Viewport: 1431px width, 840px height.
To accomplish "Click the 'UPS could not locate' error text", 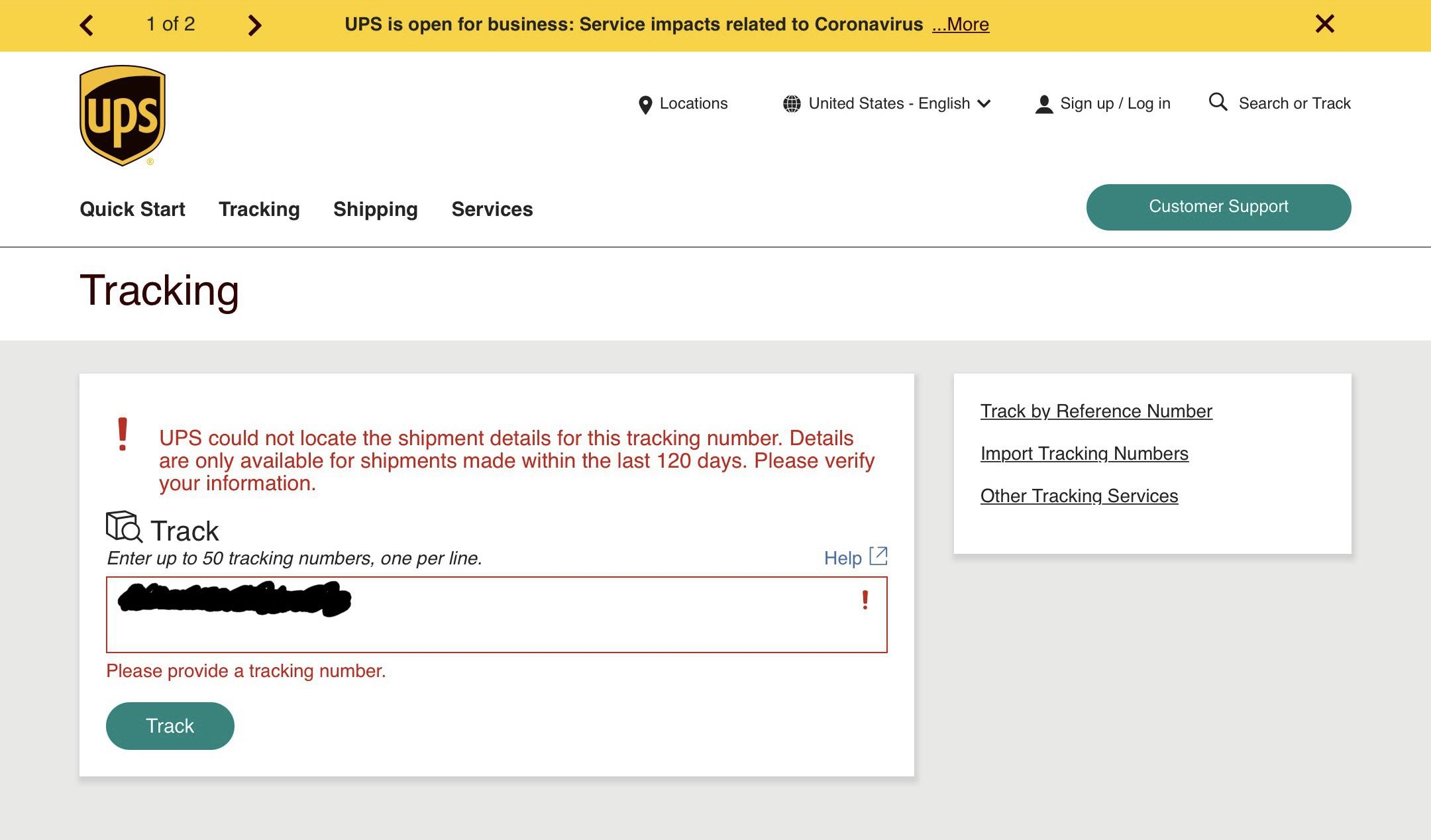I will (x=517, y=460).
